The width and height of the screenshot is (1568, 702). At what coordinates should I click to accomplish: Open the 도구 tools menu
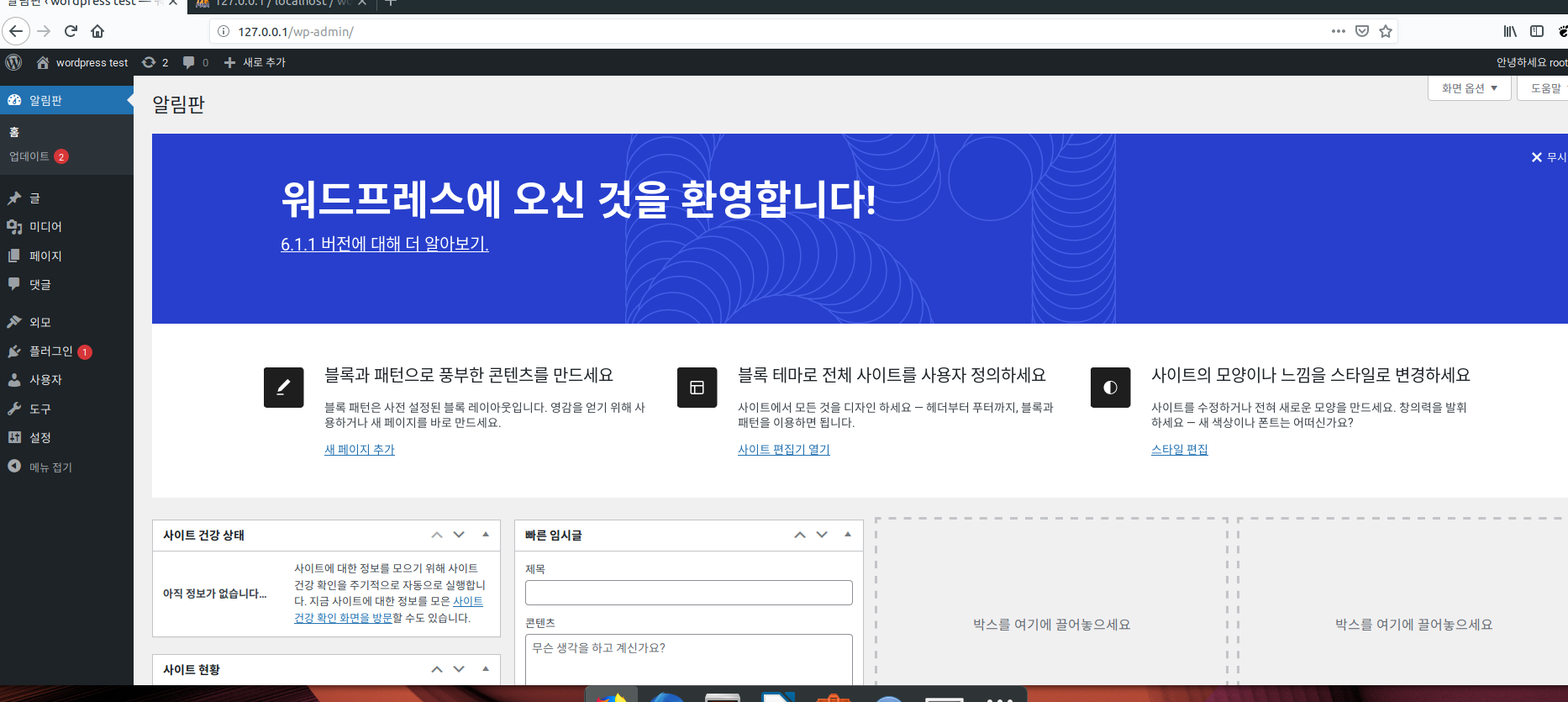coord(66,409)
